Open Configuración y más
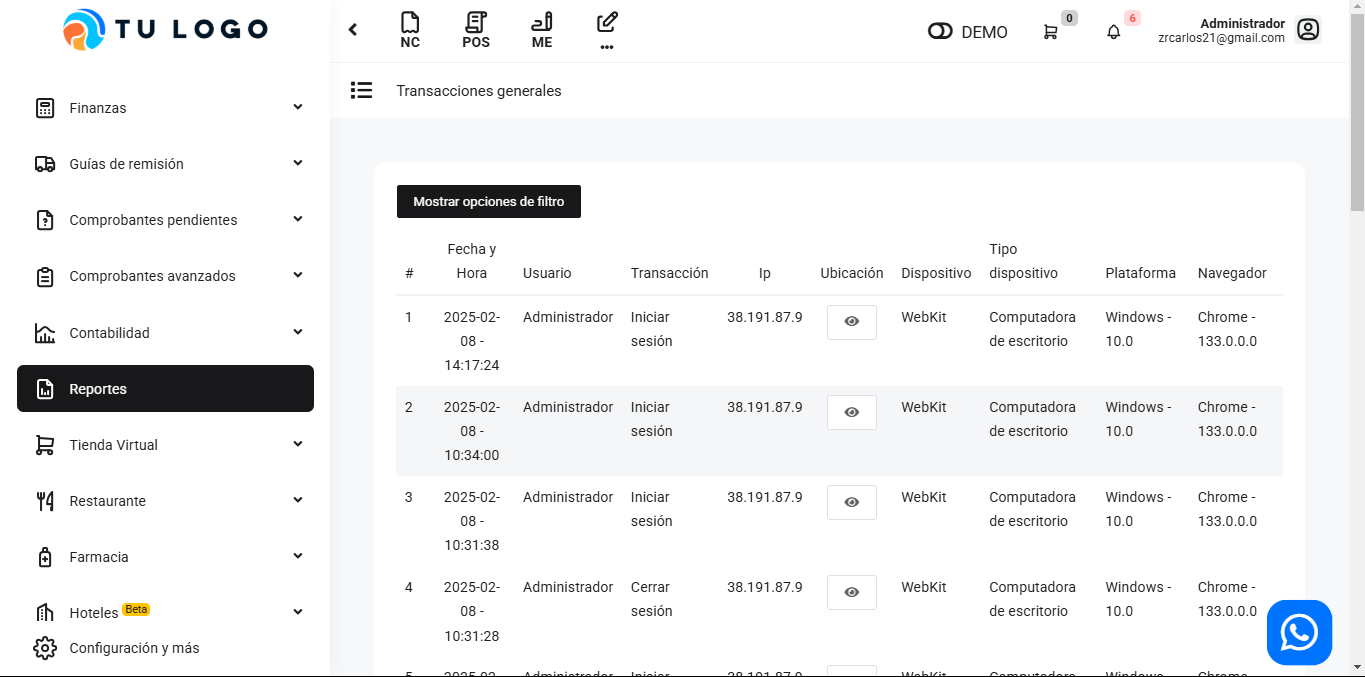 coord(134,648)
